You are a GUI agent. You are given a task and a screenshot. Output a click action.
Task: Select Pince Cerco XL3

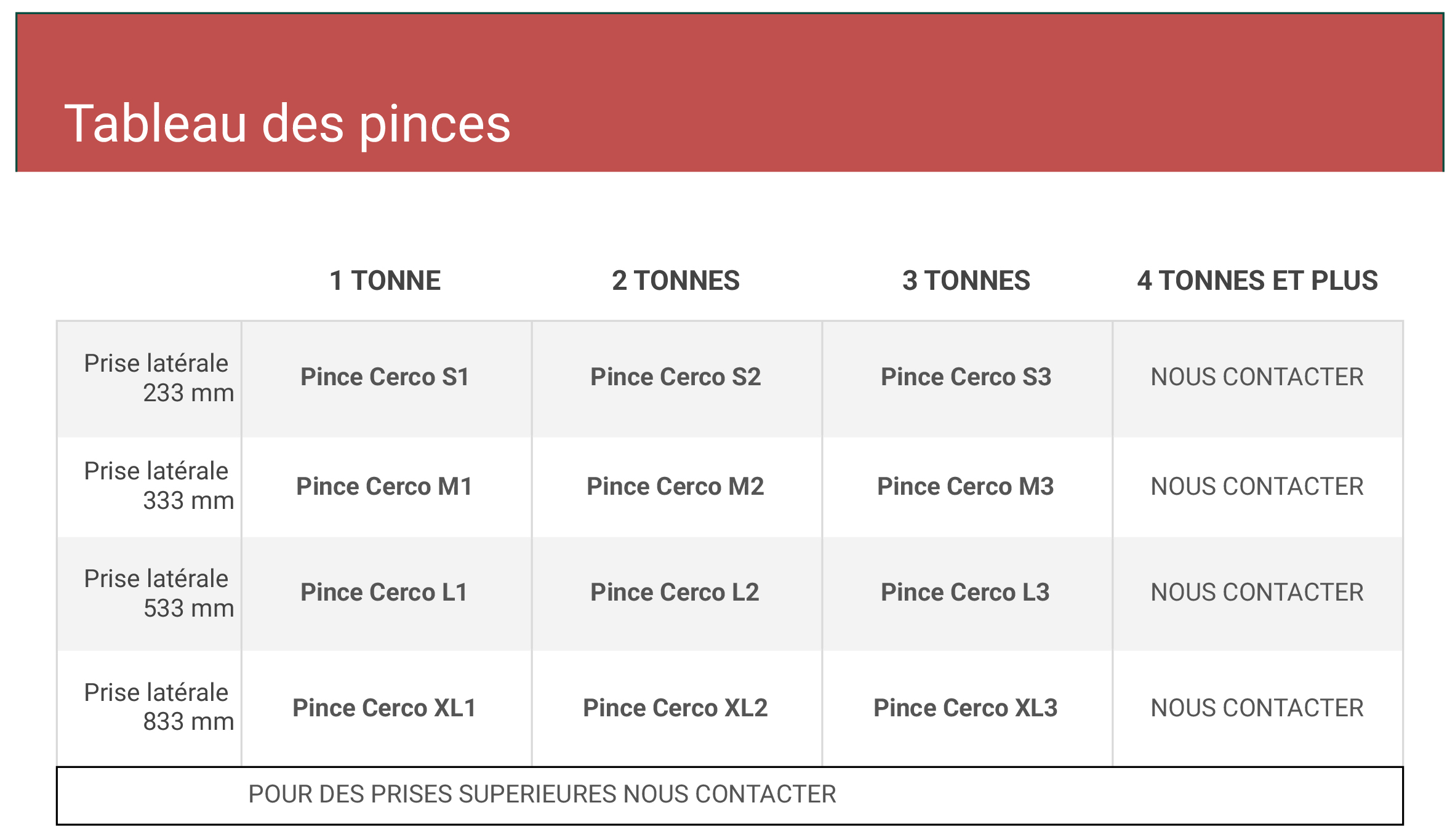point(966,708)
